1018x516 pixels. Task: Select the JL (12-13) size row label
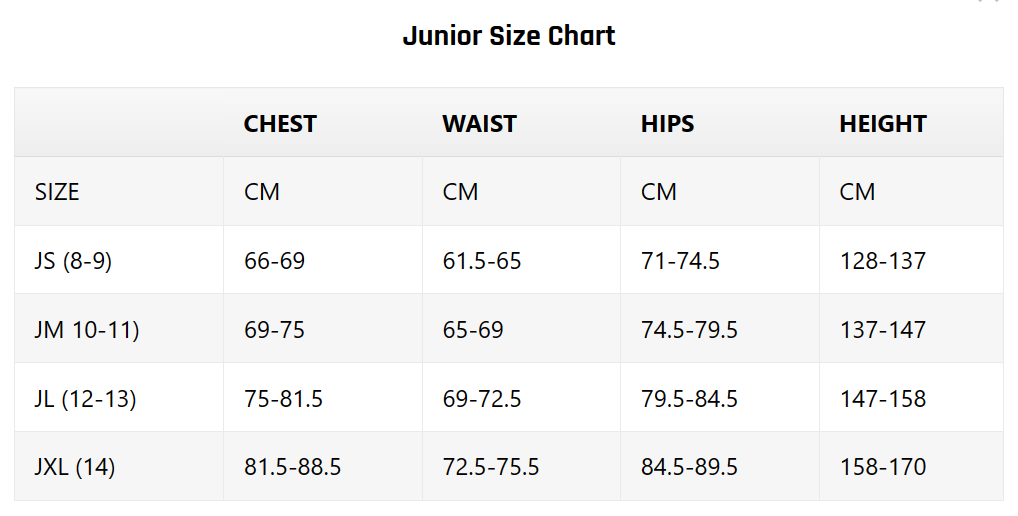tap(86, 399)
